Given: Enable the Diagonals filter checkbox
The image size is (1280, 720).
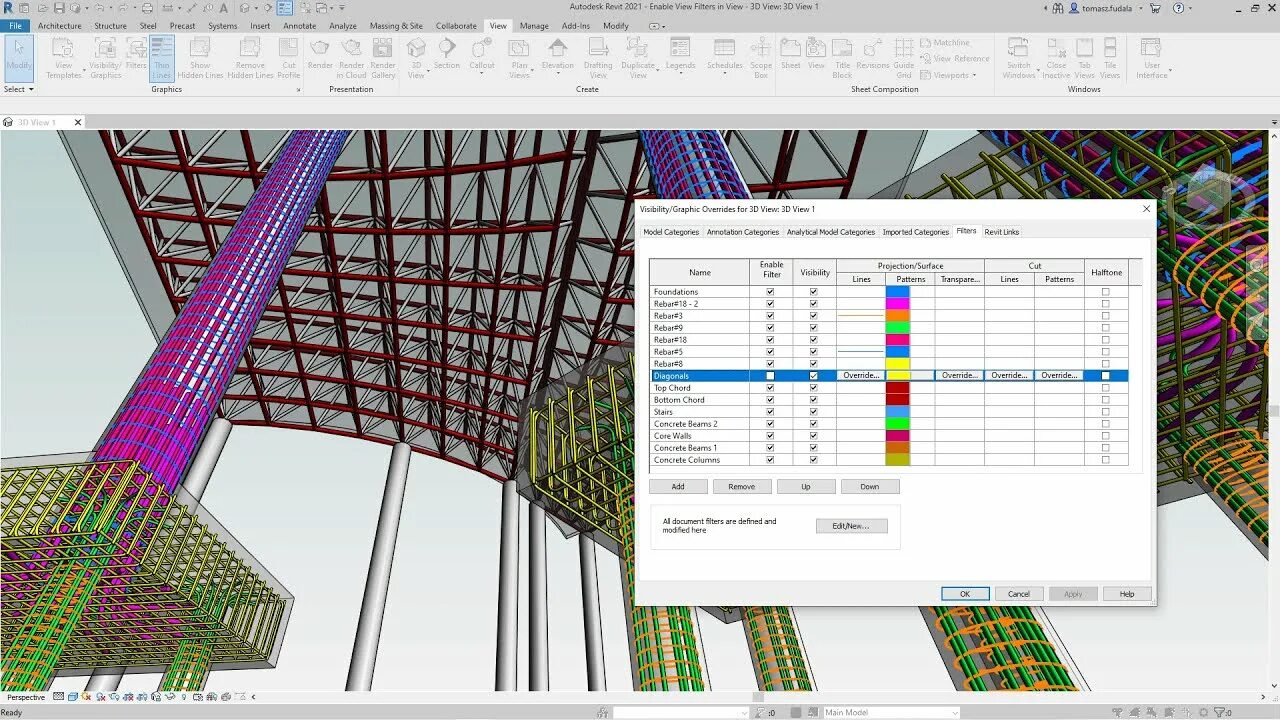Looking at the screenshot, I should [x=770, y=376].
